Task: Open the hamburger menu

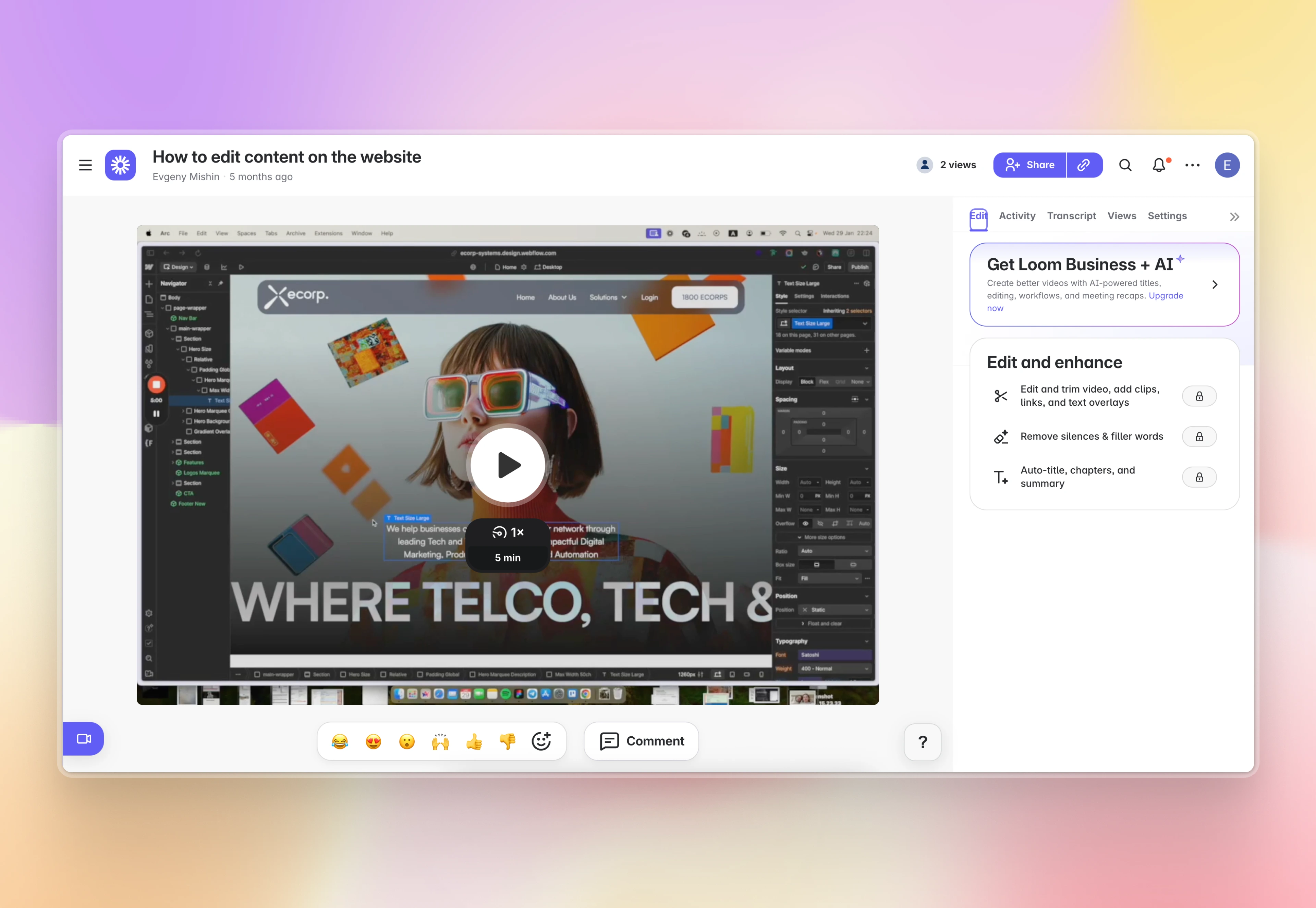Action: click(x=85, y=165)
